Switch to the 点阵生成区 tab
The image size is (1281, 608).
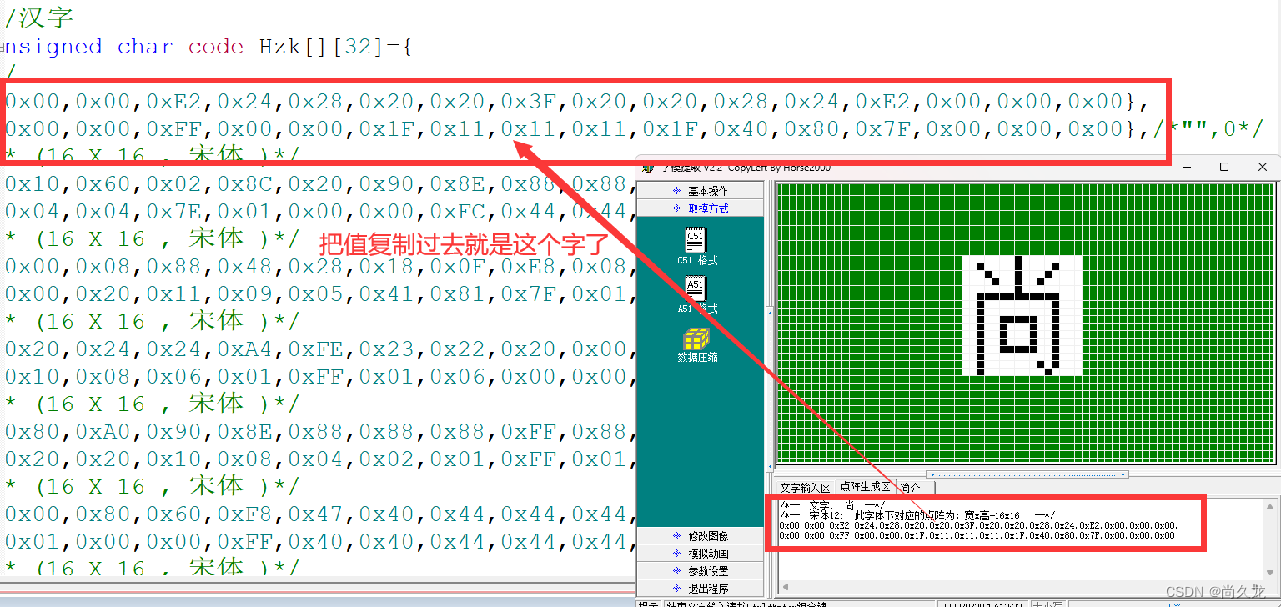pyautogui.click(x=865, y=487)
